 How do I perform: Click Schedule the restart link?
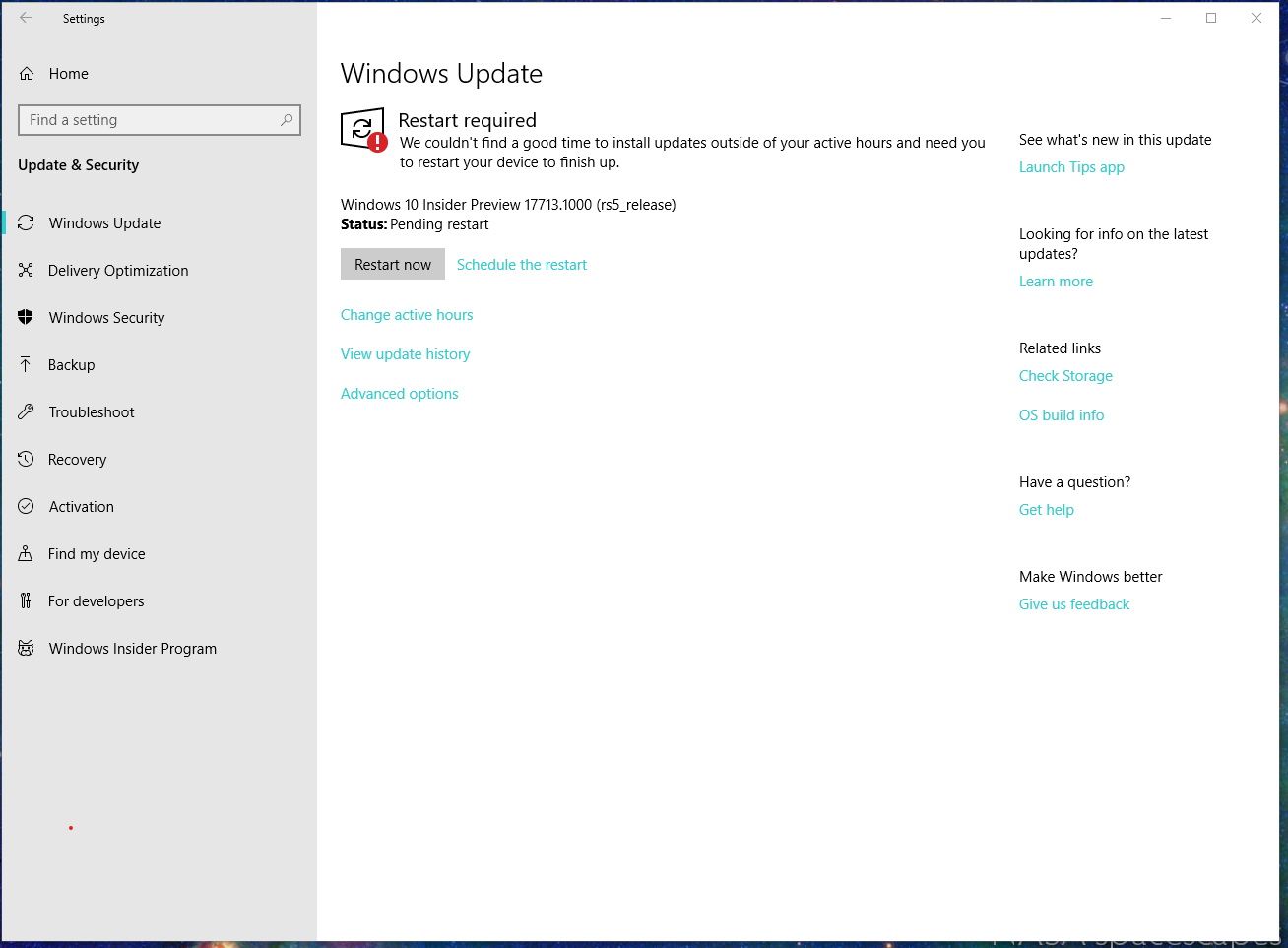521,265
